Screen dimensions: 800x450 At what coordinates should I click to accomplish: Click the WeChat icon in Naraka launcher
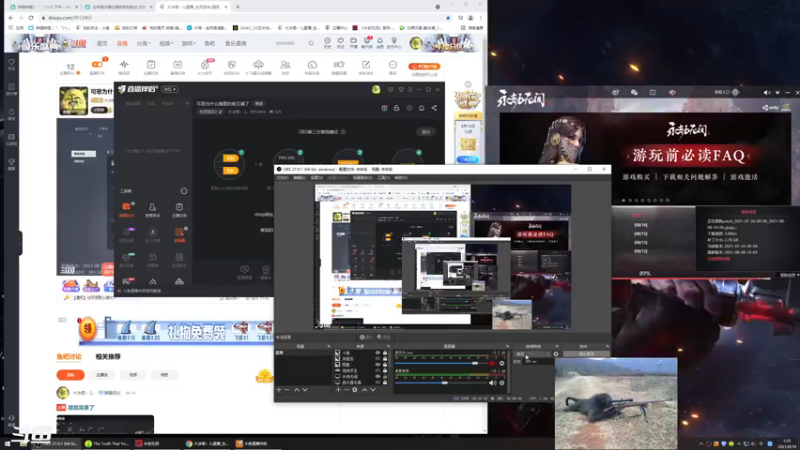(x=634, y=92)
